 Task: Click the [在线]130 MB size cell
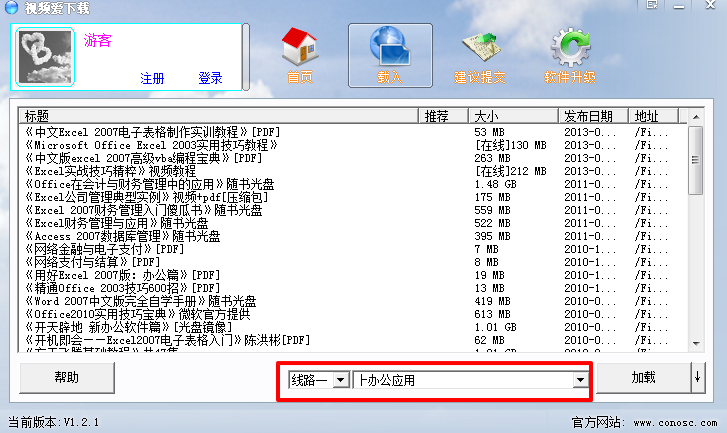pos(510,145)
